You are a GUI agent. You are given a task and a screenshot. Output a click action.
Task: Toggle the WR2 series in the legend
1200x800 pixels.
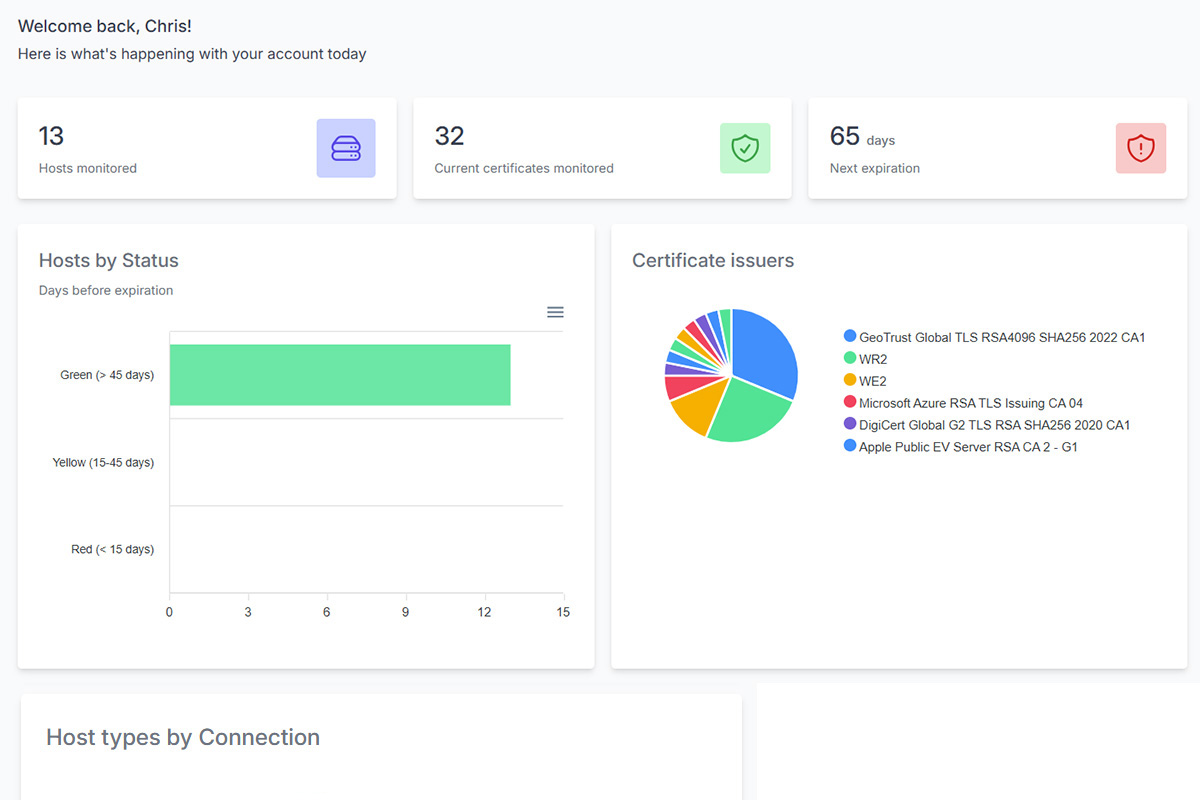(874, 359)
